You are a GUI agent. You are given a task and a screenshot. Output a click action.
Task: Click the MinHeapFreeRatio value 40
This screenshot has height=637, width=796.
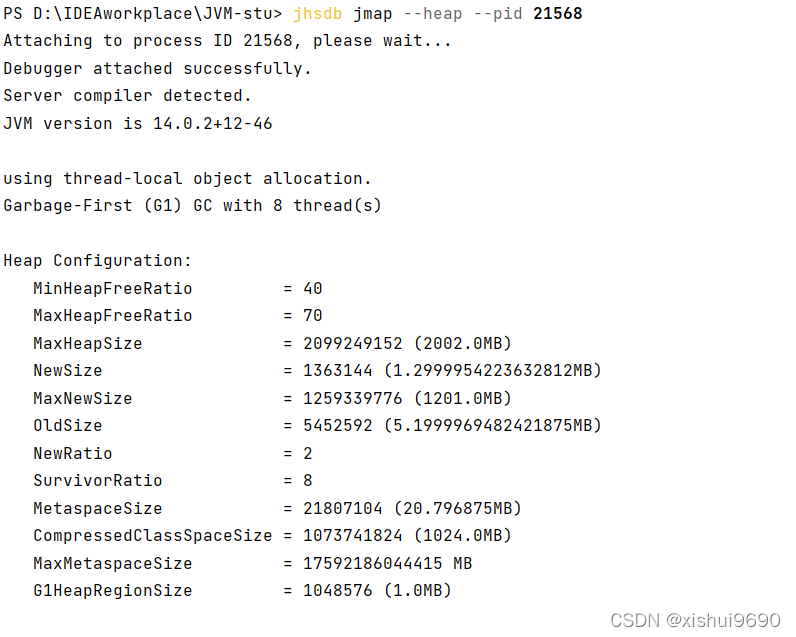tap(313, 288)
